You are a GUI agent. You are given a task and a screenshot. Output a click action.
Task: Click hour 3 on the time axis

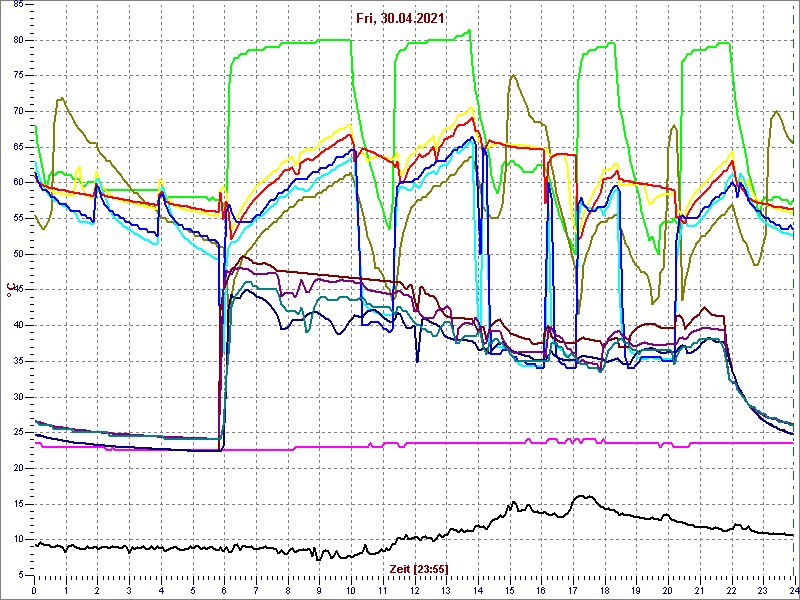tap(129, 588)
